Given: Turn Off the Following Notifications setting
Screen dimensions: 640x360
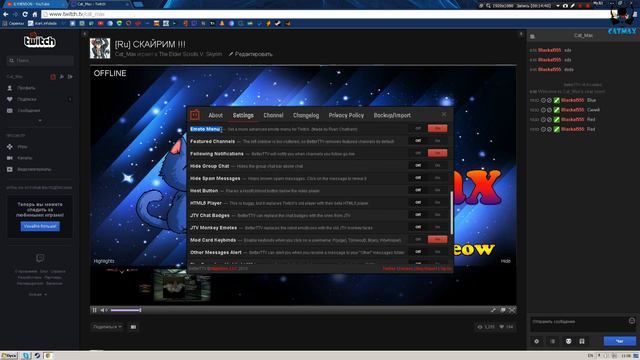Looking at the screenshot, I should click(x=418, y=153).
